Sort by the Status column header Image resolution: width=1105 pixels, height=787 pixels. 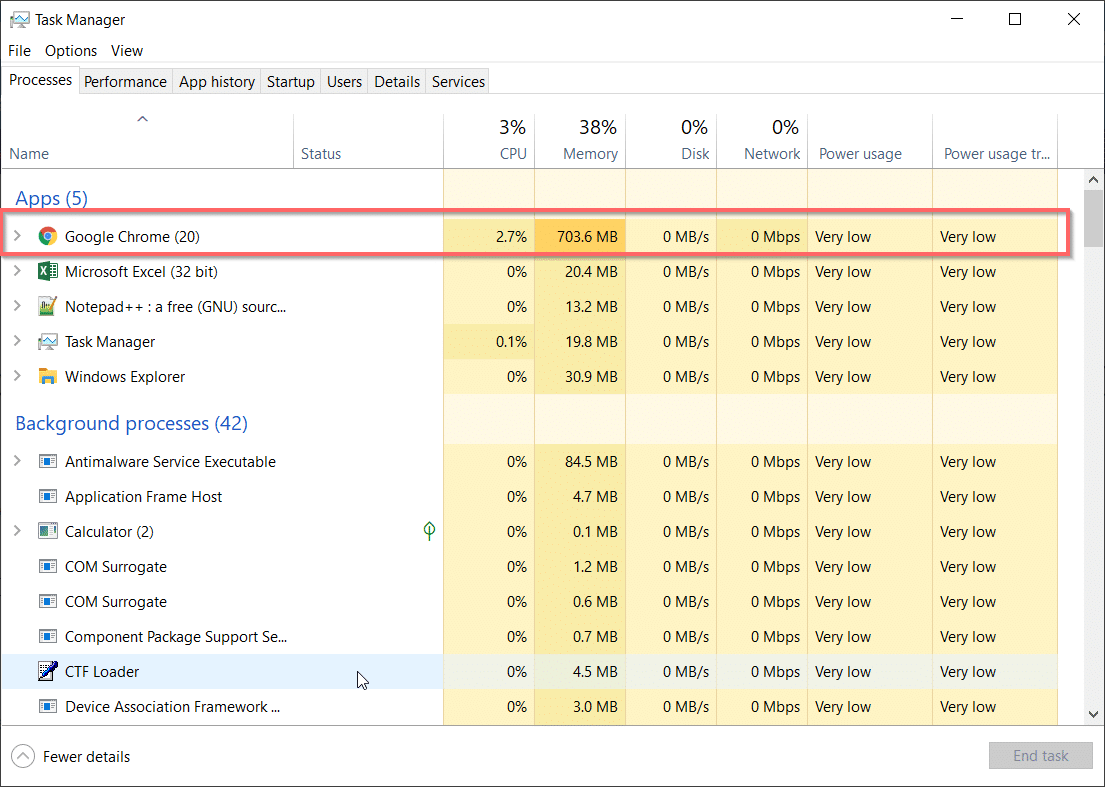(368, 141)
